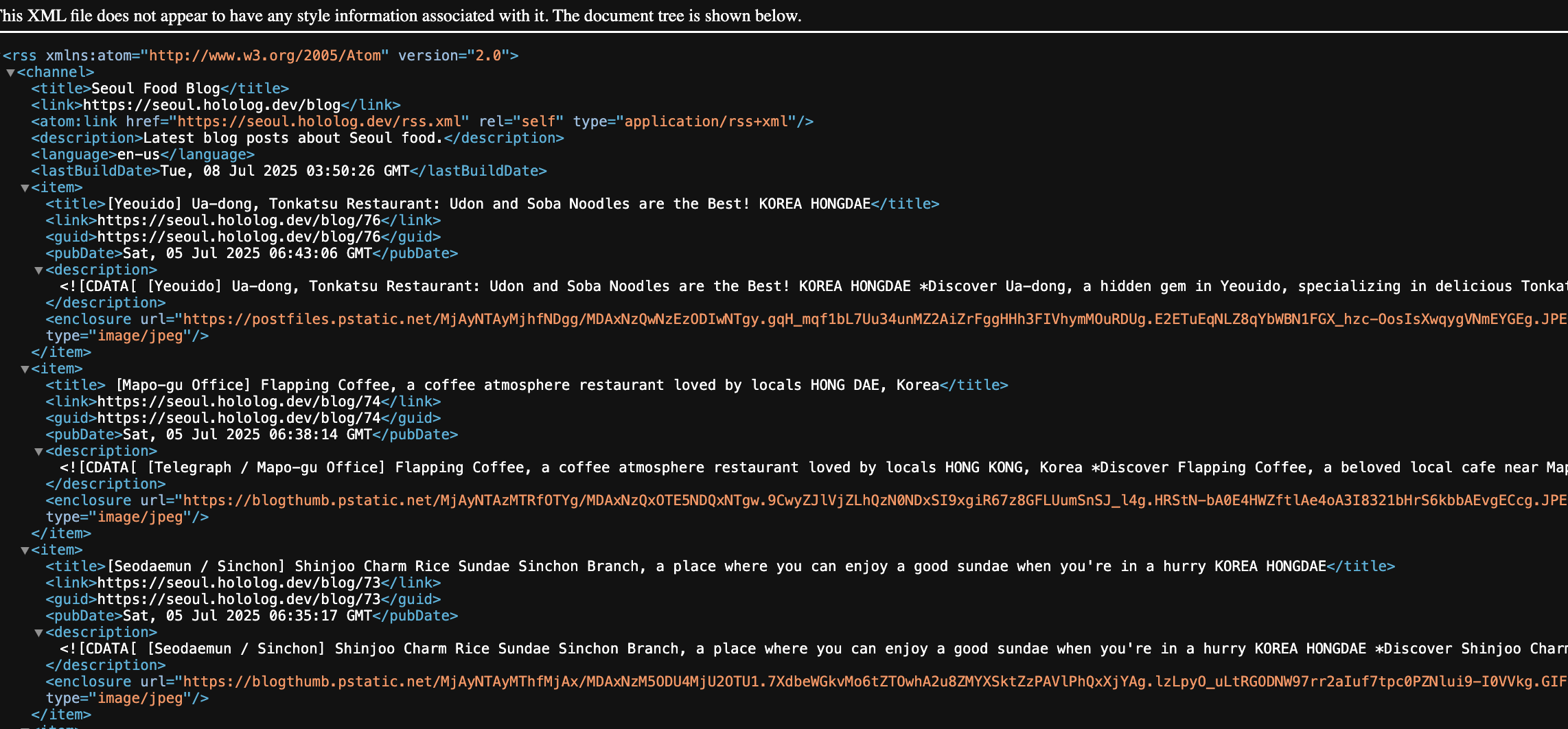Click CDATA line starting '[Seodaemun / Sinchon]'
The height and width of the screenshot is (729, 1568).
coord(814,649)
